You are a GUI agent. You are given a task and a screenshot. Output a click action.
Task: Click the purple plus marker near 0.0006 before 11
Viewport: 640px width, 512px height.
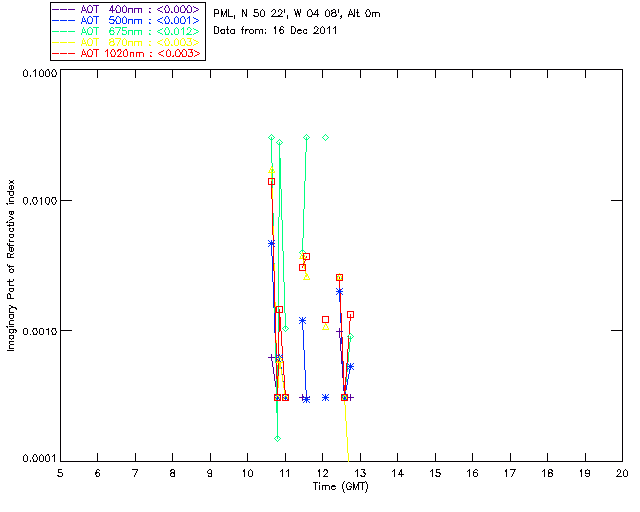pyautogui.click(x=271, y=358)
